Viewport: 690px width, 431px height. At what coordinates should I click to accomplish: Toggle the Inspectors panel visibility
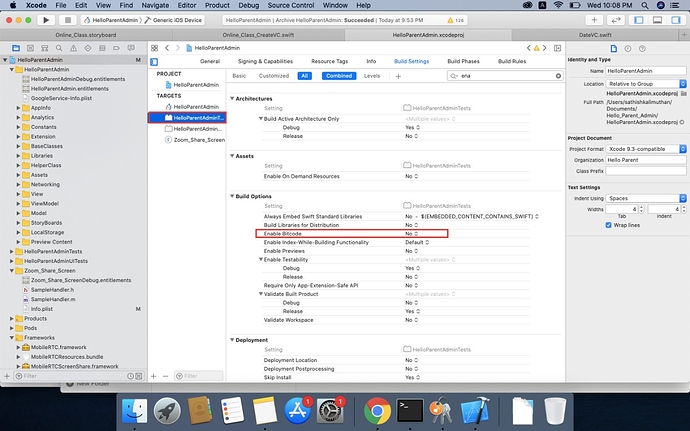[675, 20]
